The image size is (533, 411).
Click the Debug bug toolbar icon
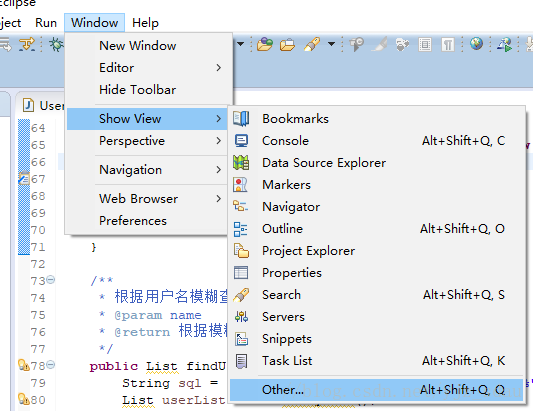[x=56, y=45]
